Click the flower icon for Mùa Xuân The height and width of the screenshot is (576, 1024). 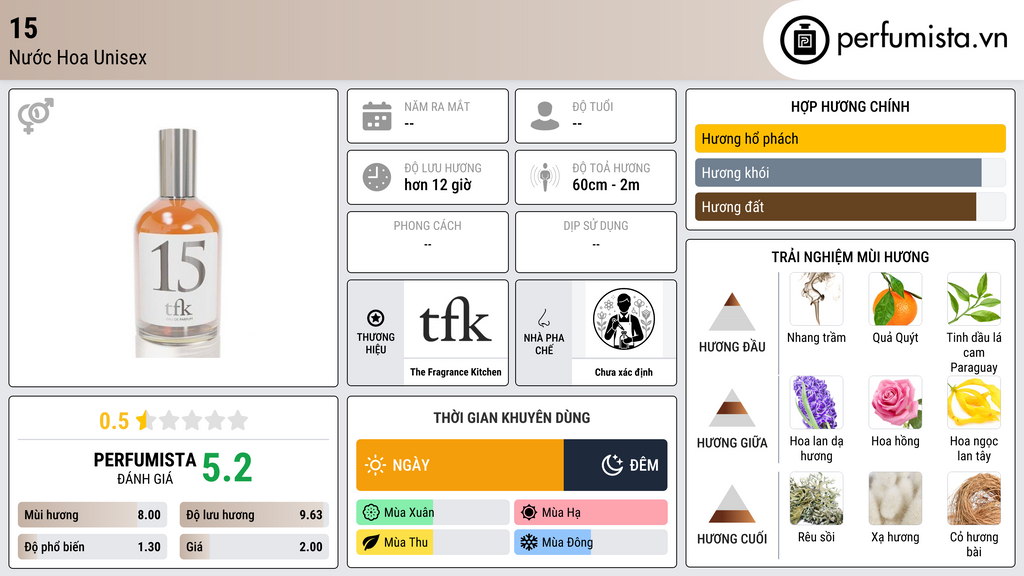click(371, 513)
